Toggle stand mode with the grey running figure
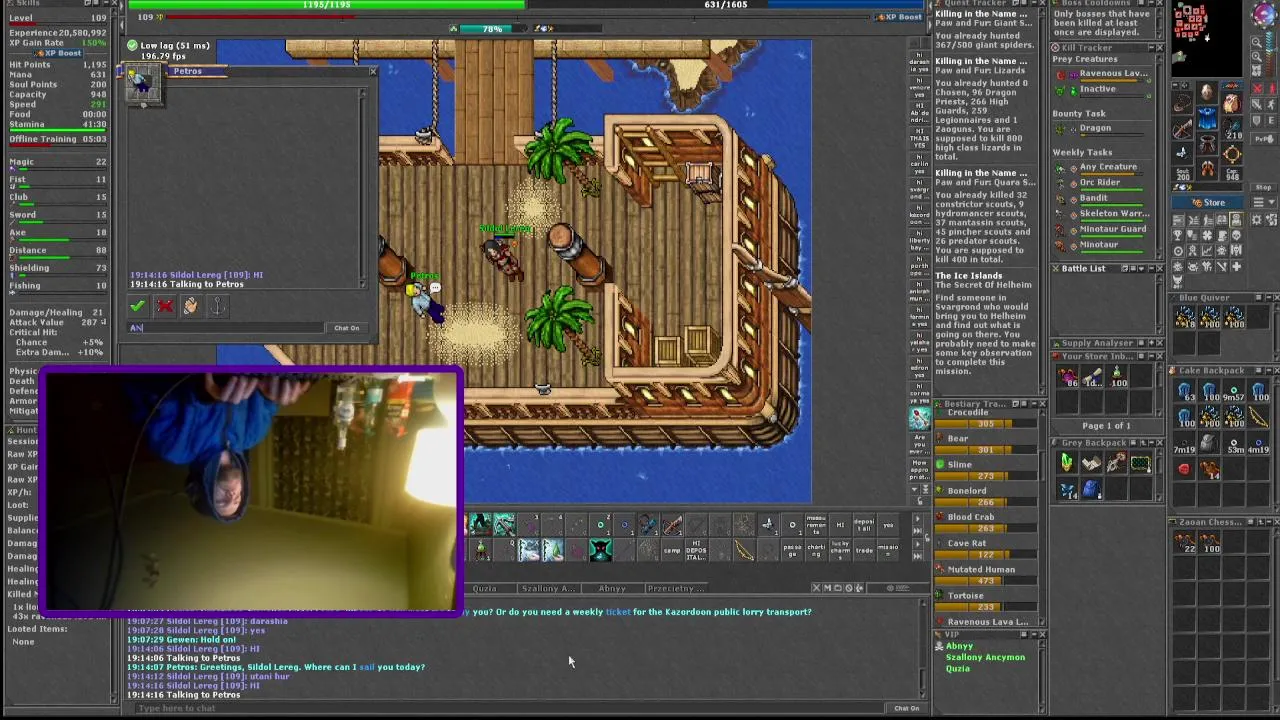This screenshot has width=1280, height=720. coord(1271,104)
